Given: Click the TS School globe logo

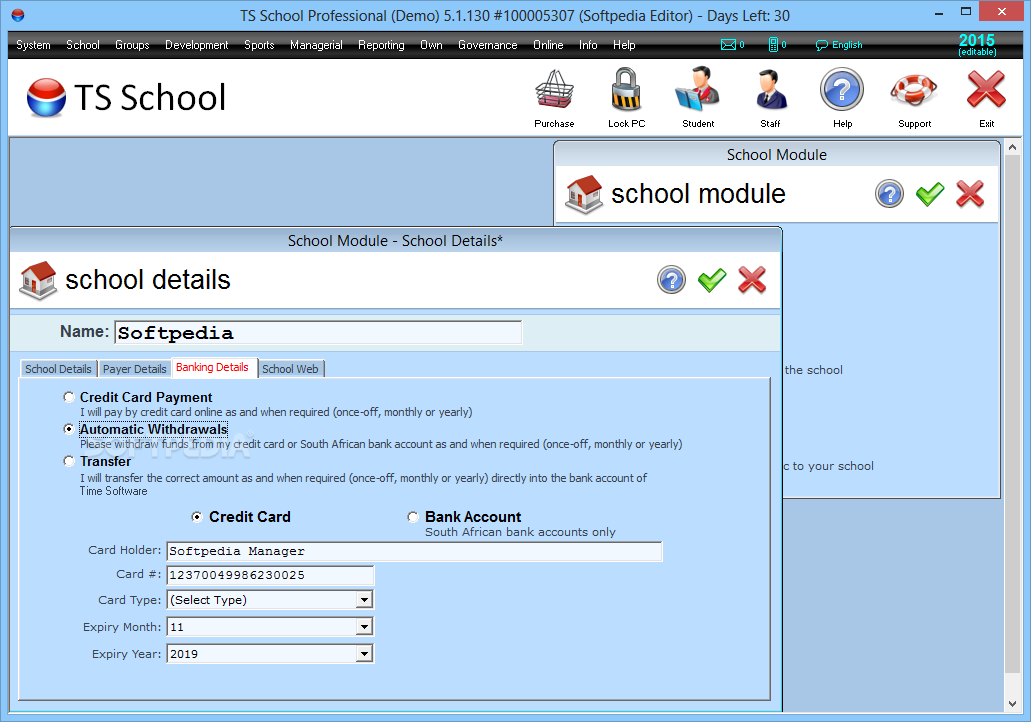Looking at the screenshot, I should (x=46, y=97).
